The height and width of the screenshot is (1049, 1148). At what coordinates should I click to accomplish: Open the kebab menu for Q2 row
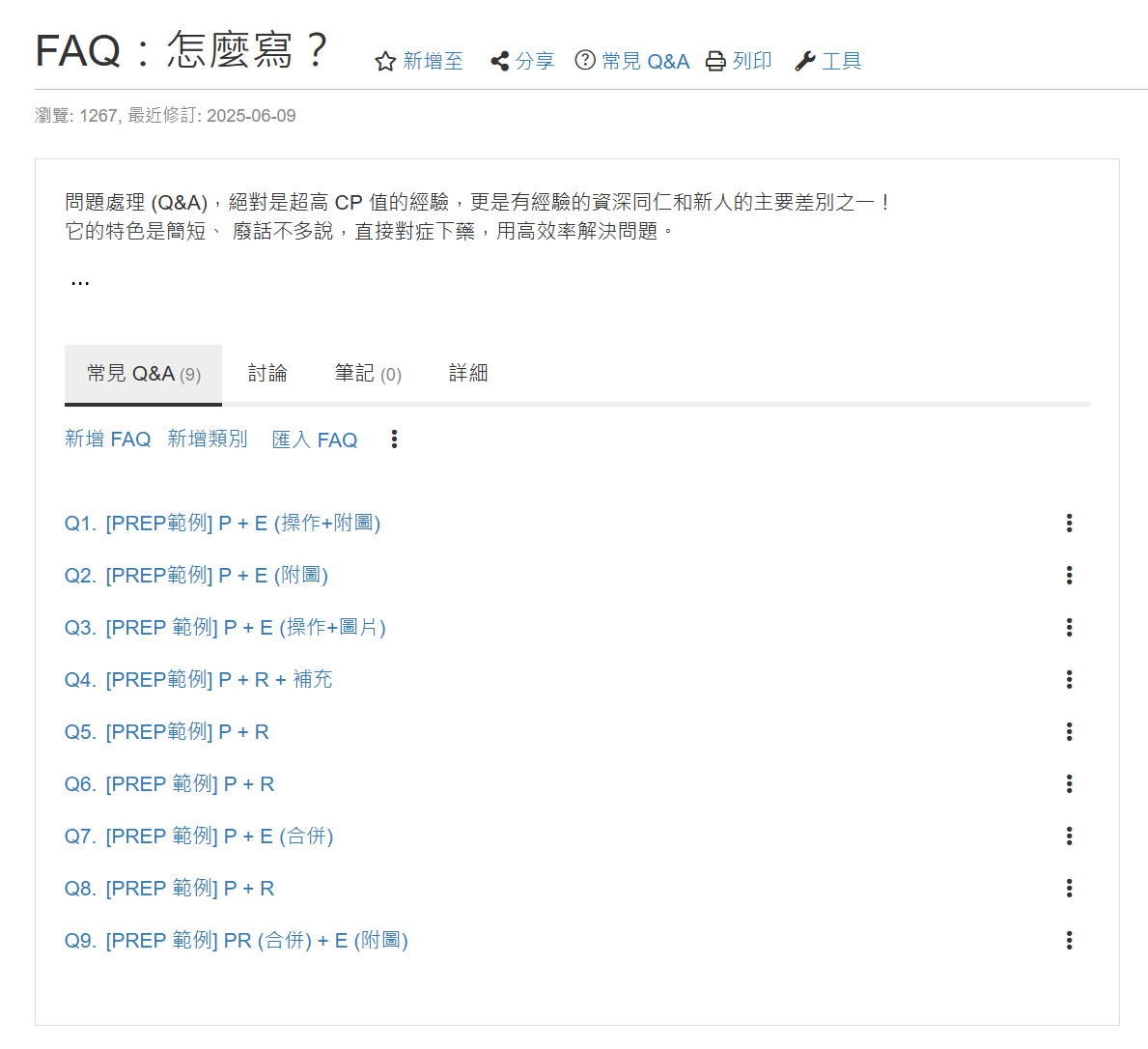[x=1069, y=575]
